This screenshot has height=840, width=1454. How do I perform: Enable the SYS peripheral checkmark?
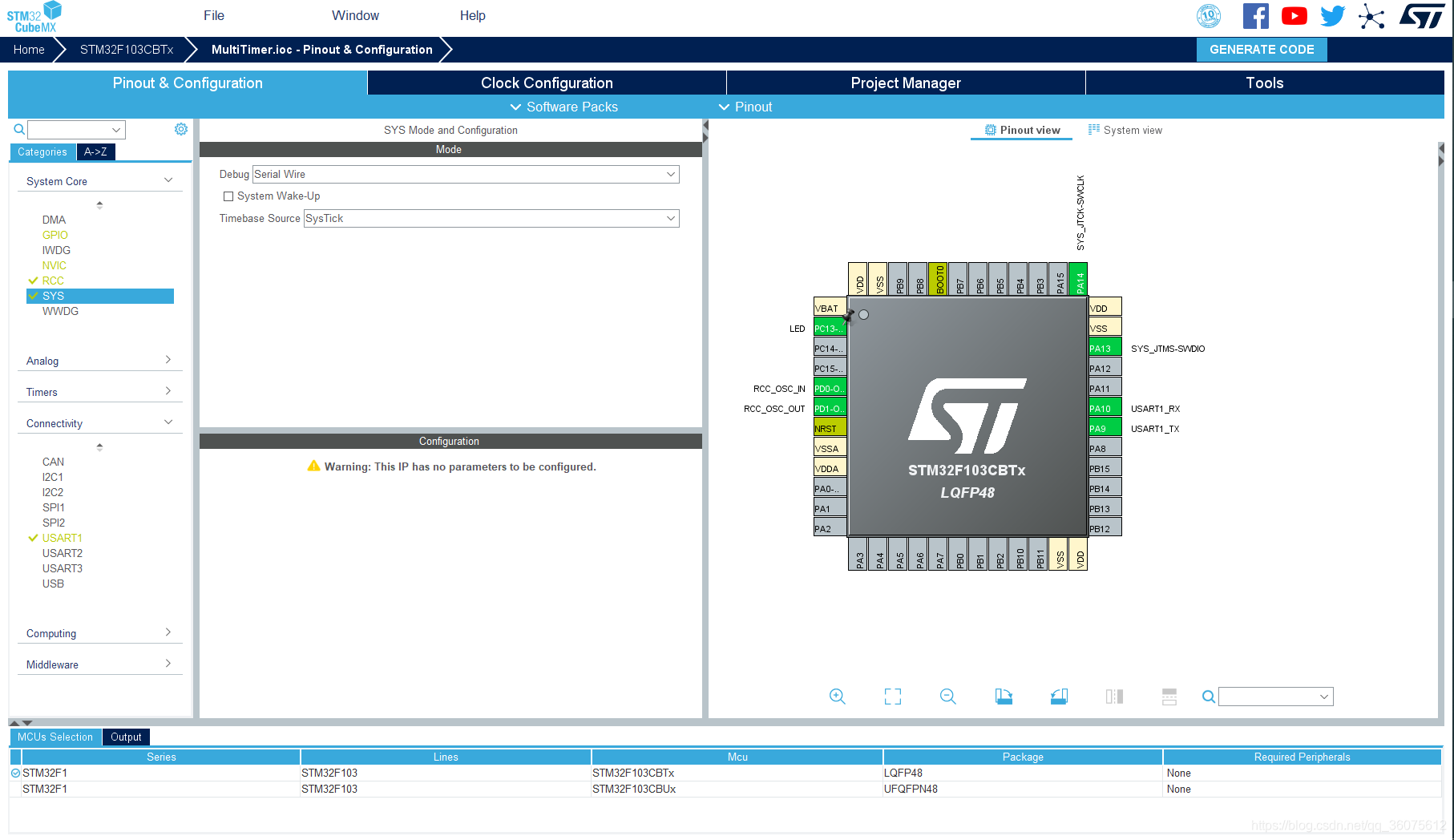pyautogui.click(x=33, y=296)
